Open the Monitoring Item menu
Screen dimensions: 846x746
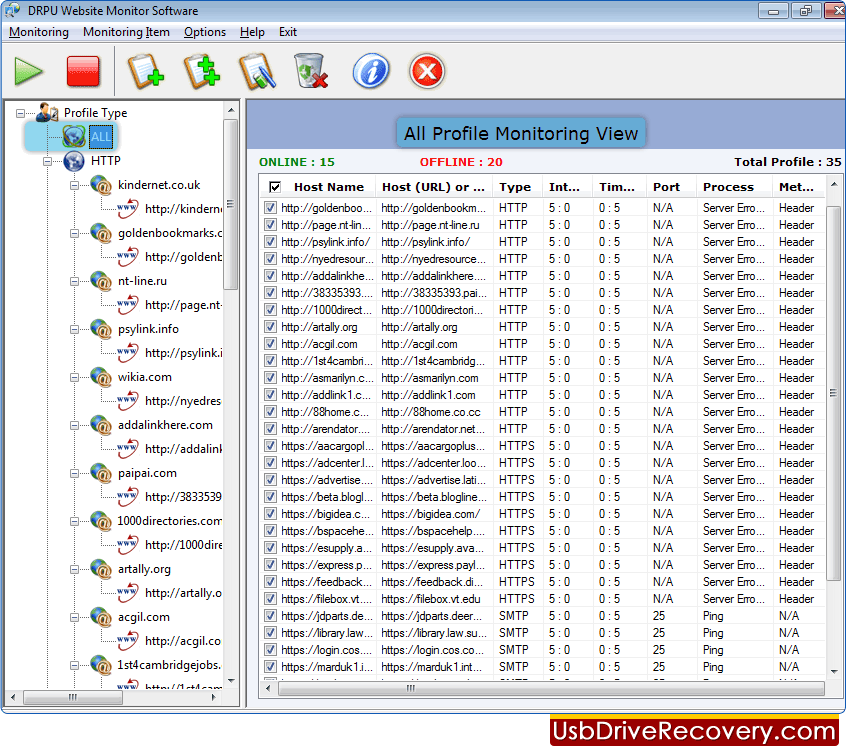click(x=126, y=32)
